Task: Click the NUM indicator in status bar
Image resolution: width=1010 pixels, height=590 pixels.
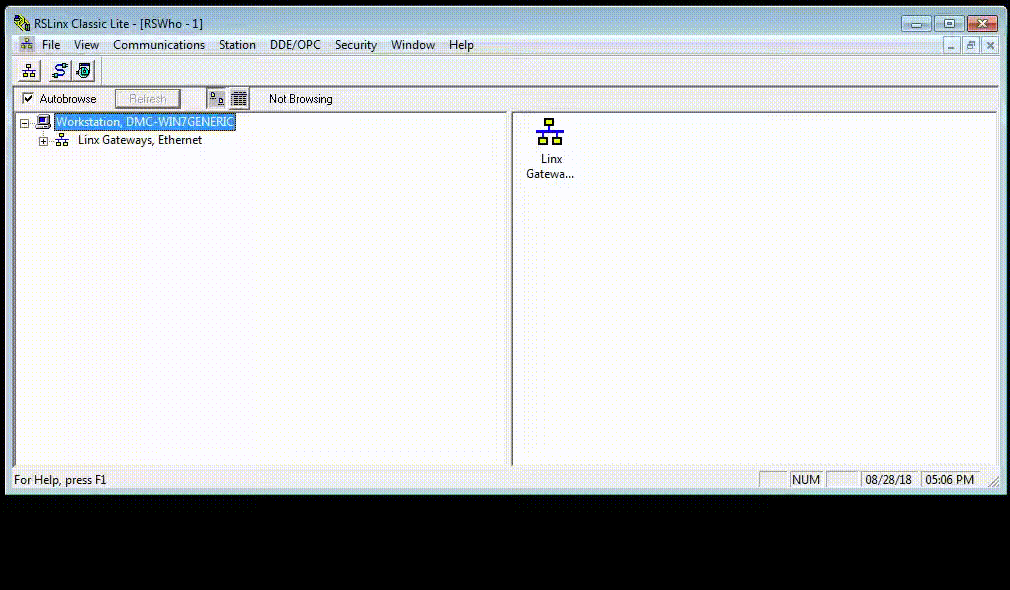Action: 806,480
